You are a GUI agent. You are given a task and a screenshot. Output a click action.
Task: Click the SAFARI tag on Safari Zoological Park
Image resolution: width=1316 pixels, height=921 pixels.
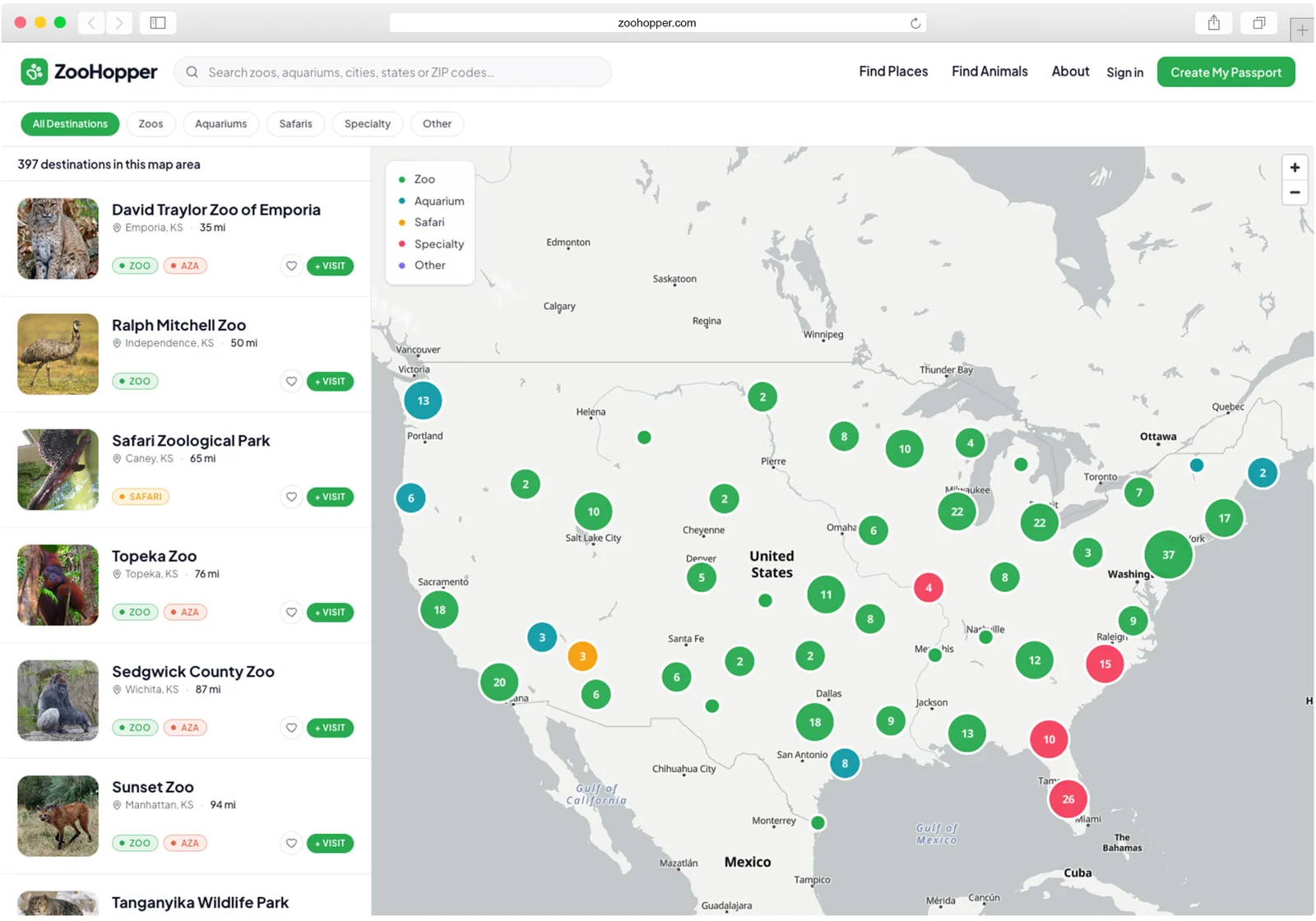[141, 497]
